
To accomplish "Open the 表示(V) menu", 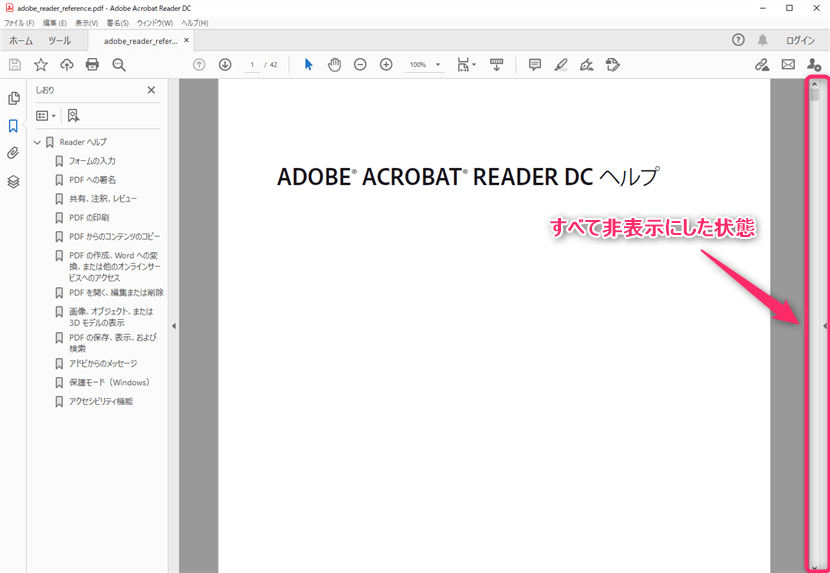I will coord(86,23).
